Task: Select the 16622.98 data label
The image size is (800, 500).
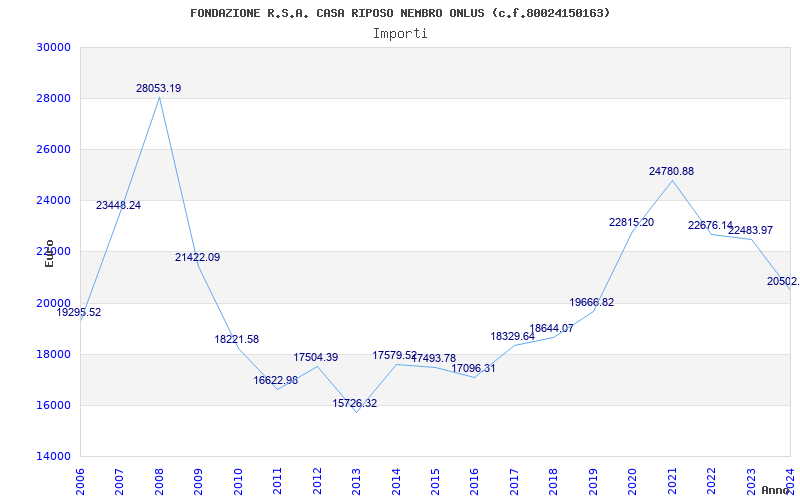Action: pos(276,381)
